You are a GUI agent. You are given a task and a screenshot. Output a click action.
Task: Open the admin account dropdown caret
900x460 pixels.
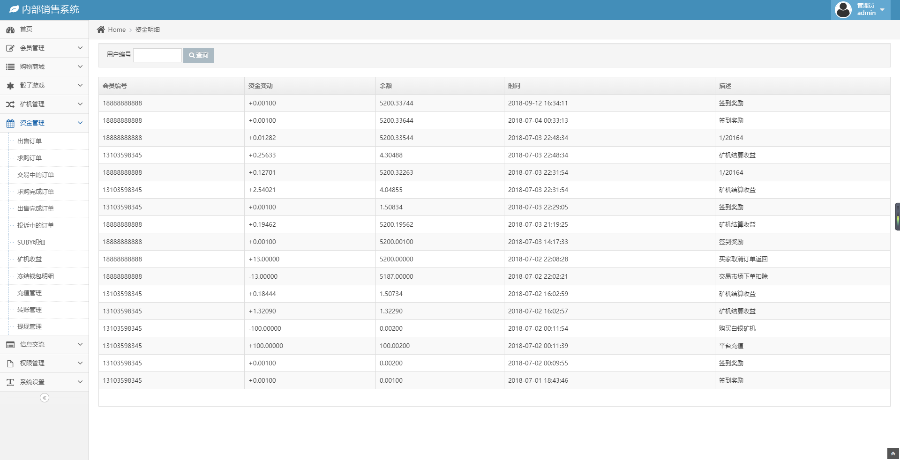pyautogui.click(x=883, y=10)
